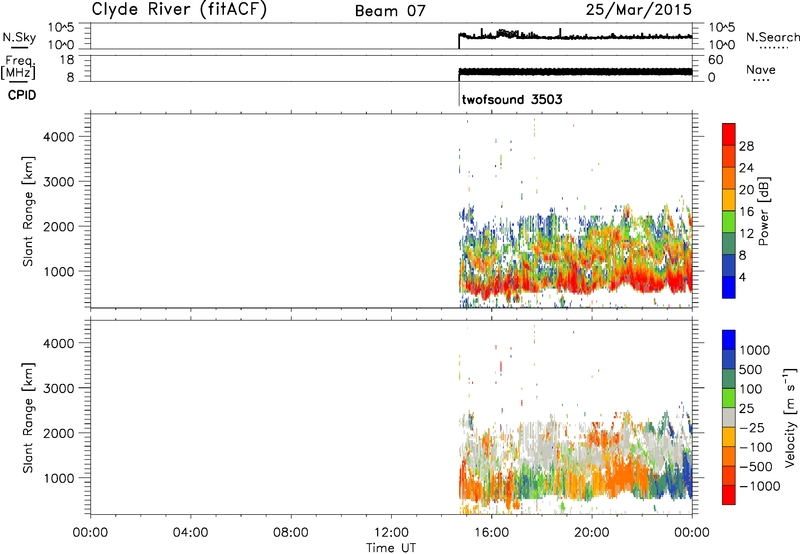The height and width of the screenshot is (554, 800).
Task: Click the "4" value on the power colorbar
Action: [x=742, y=278]
